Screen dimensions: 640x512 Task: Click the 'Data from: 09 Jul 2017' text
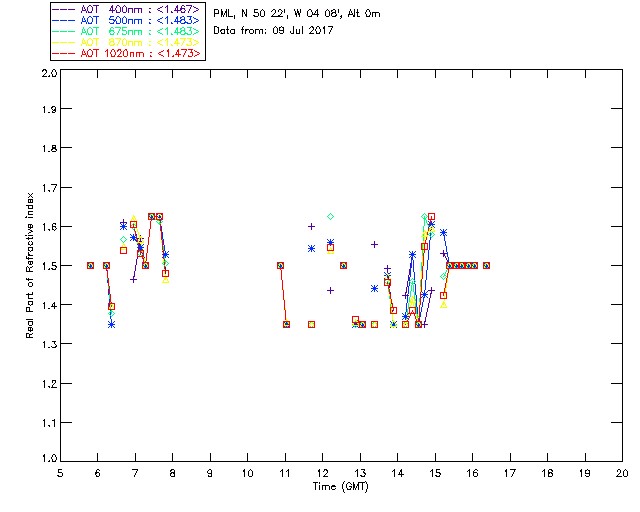pyautogui.click(x=273, y=31)
